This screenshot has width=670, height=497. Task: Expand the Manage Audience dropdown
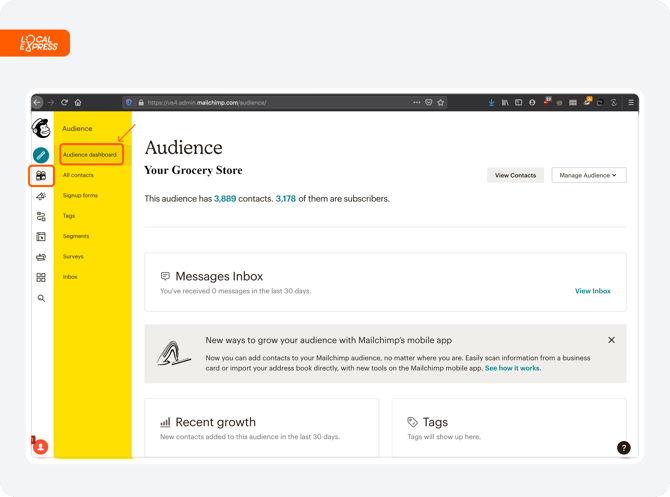(x=589, y=175)
